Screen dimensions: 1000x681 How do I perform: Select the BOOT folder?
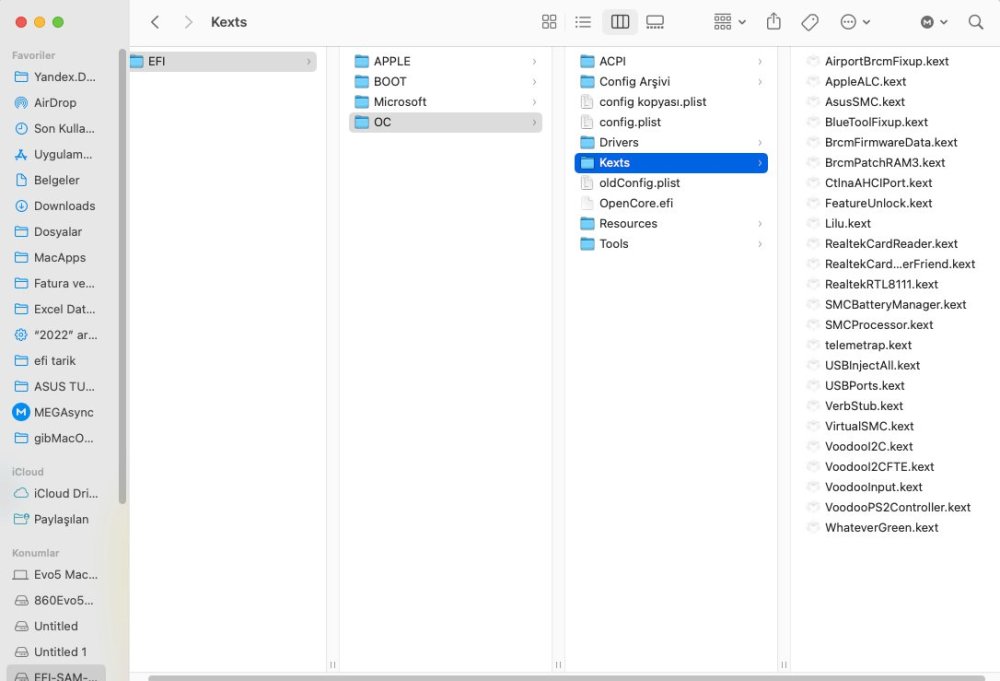coord(446,82)
